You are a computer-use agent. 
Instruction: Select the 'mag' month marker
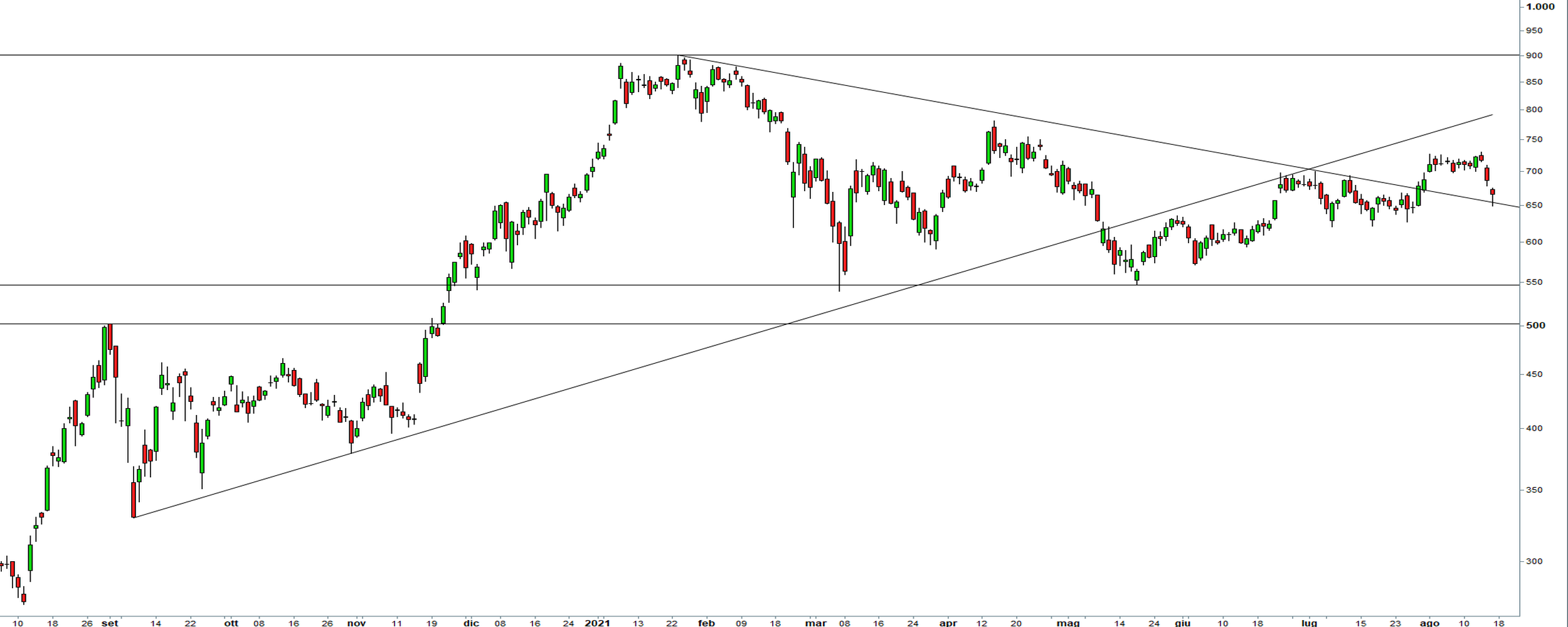coord(1068,623)
